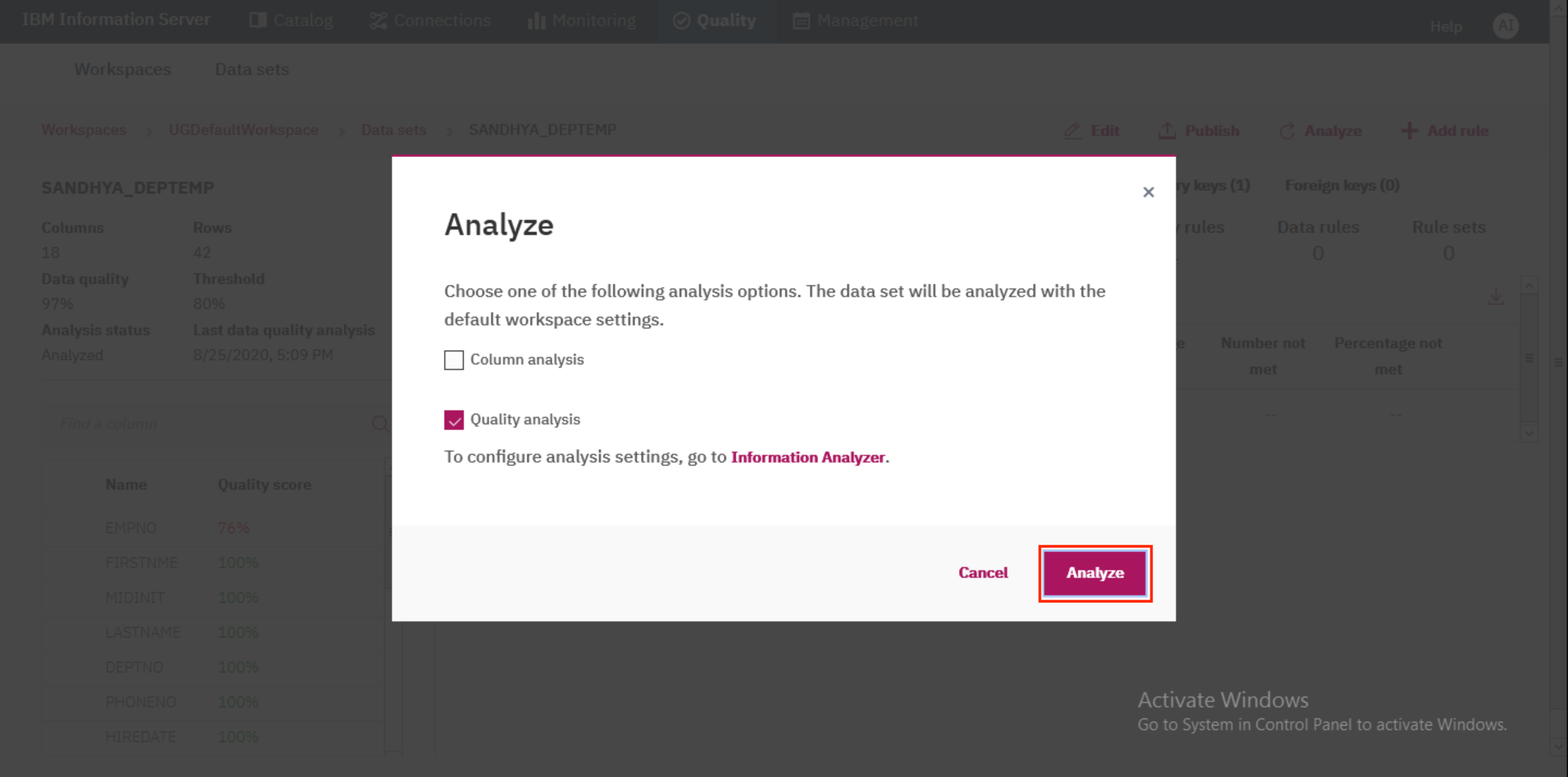Click the Analyze refresh icon in toolbar
1568x777 pixels.
[1286, 131]
